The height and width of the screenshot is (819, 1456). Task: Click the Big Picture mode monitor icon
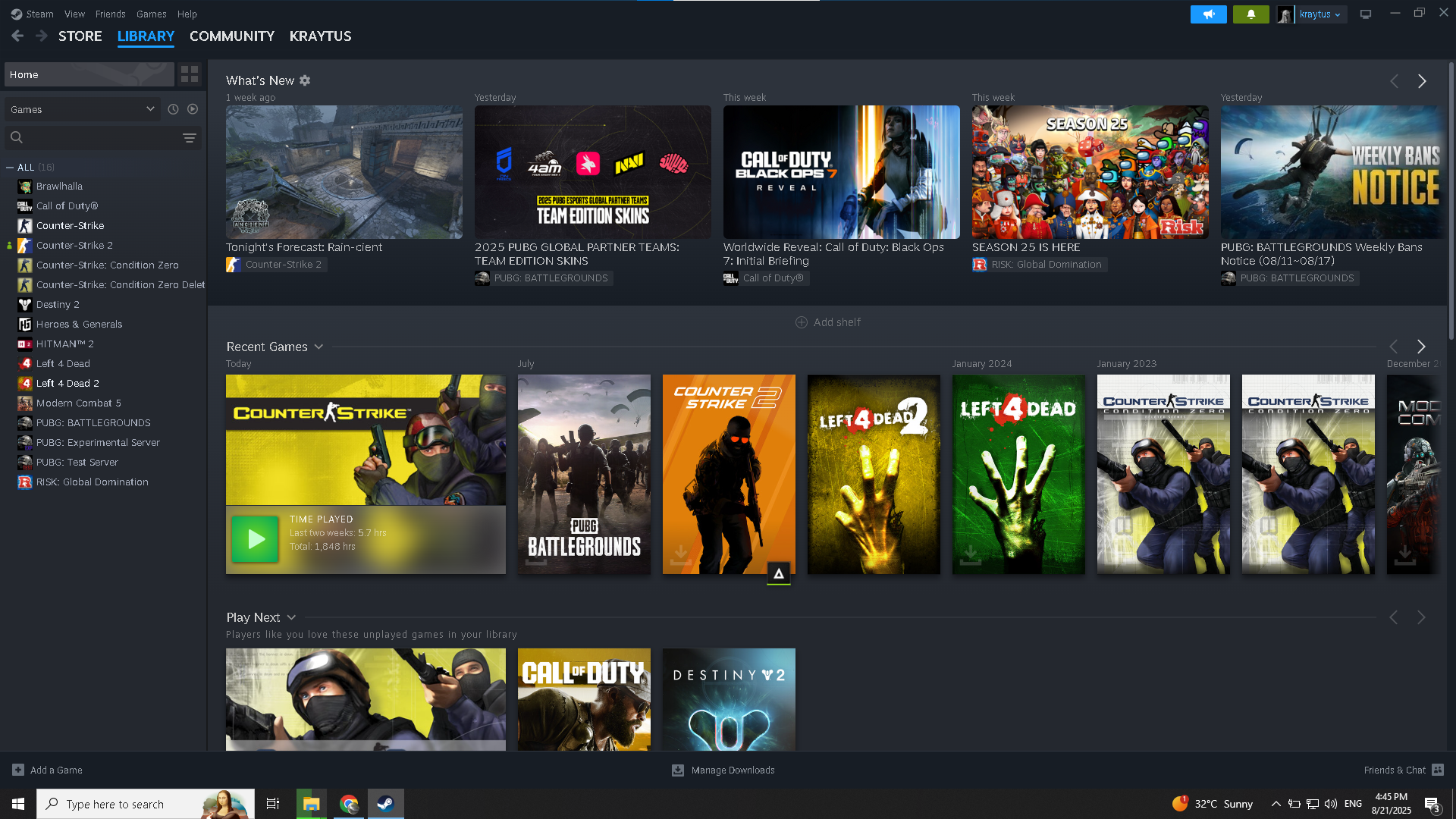1366,14
